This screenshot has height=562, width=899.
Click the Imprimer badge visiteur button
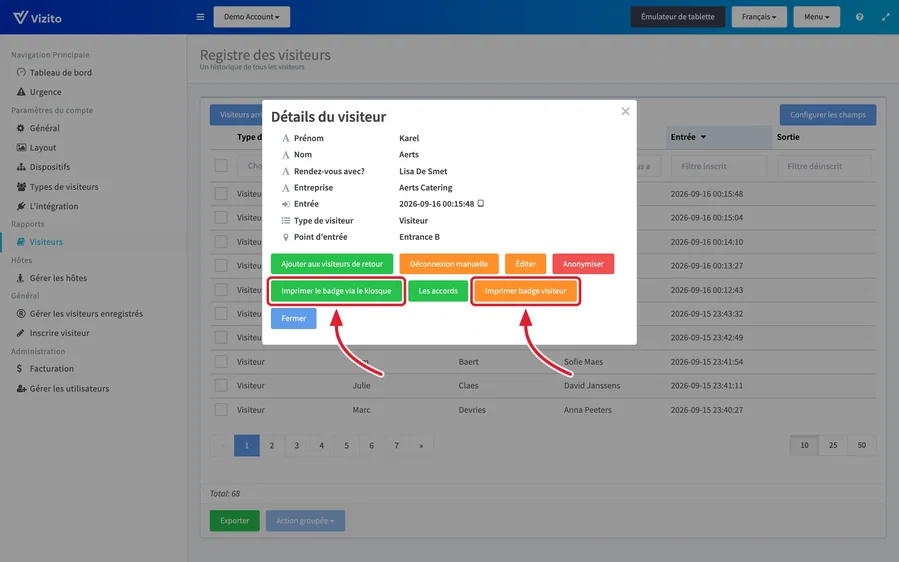click(525, 291)
